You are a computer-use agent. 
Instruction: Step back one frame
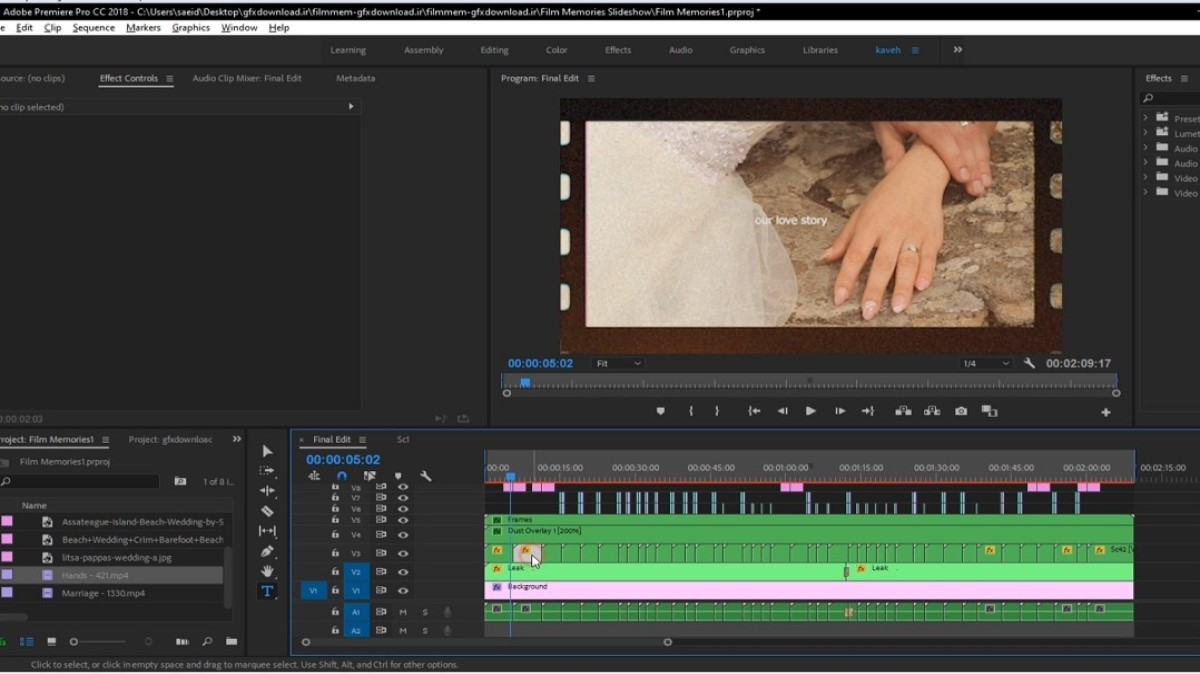click(x=783, y=411)
